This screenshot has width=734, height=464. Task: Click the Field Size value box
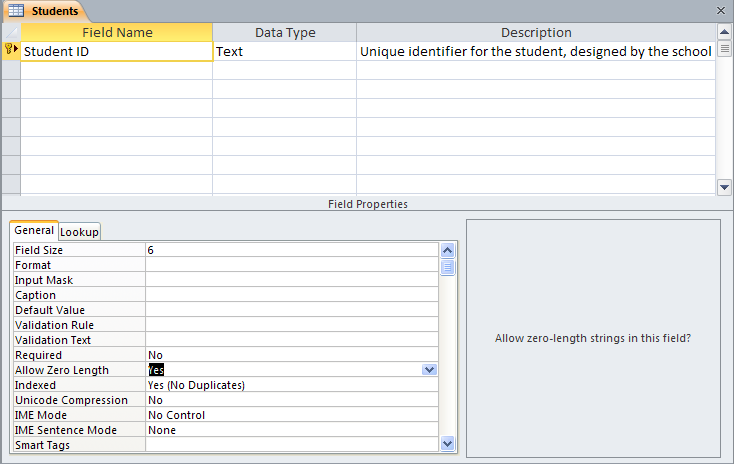point(292,250)
